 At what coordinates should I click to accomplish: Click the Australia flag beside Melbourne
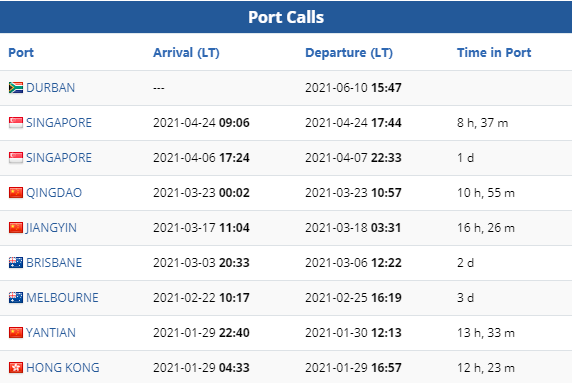(x=16, y=298)
